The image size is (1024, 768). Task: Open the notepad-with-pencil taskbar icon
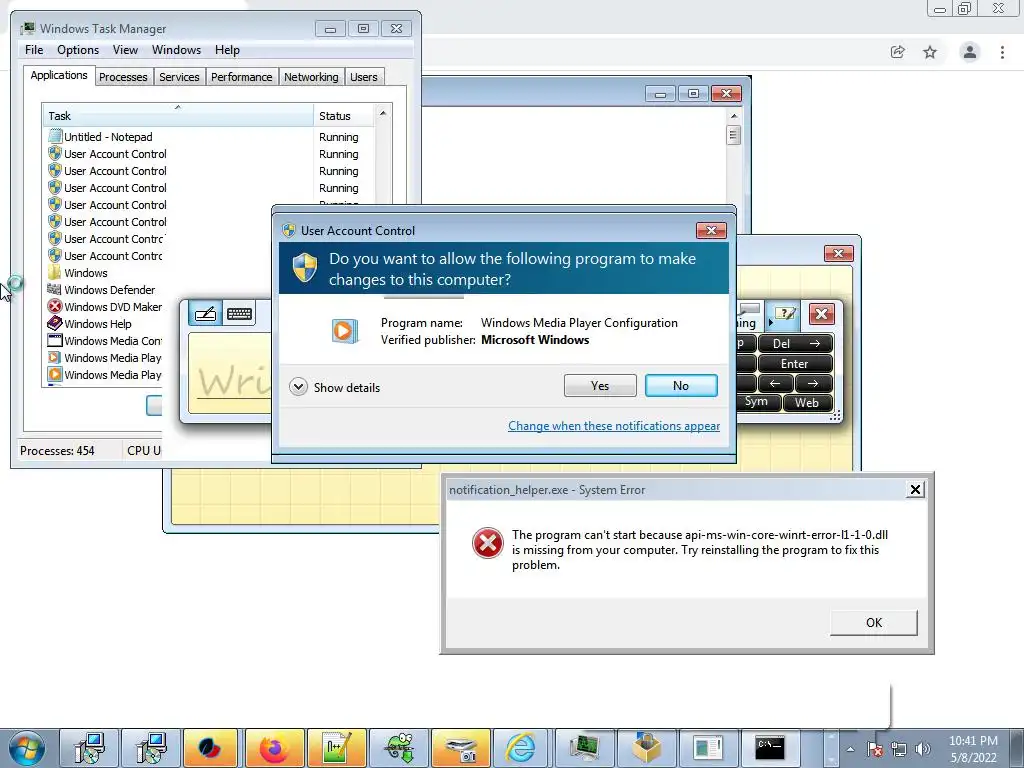(336, 748)
